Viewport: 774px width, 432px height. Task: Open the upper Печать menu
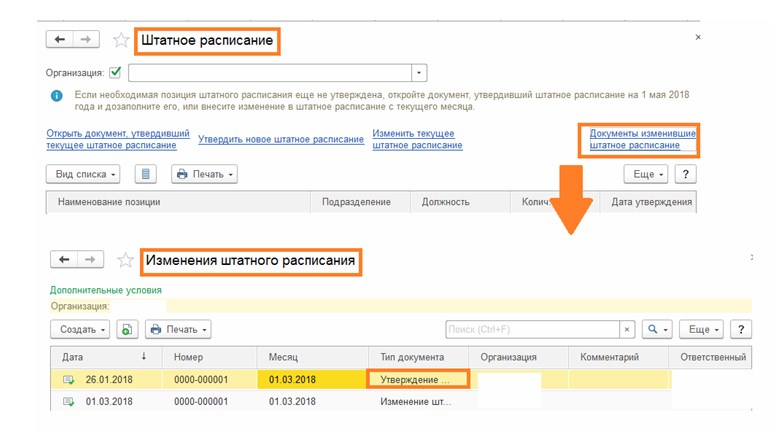click(x=205, y=174)
